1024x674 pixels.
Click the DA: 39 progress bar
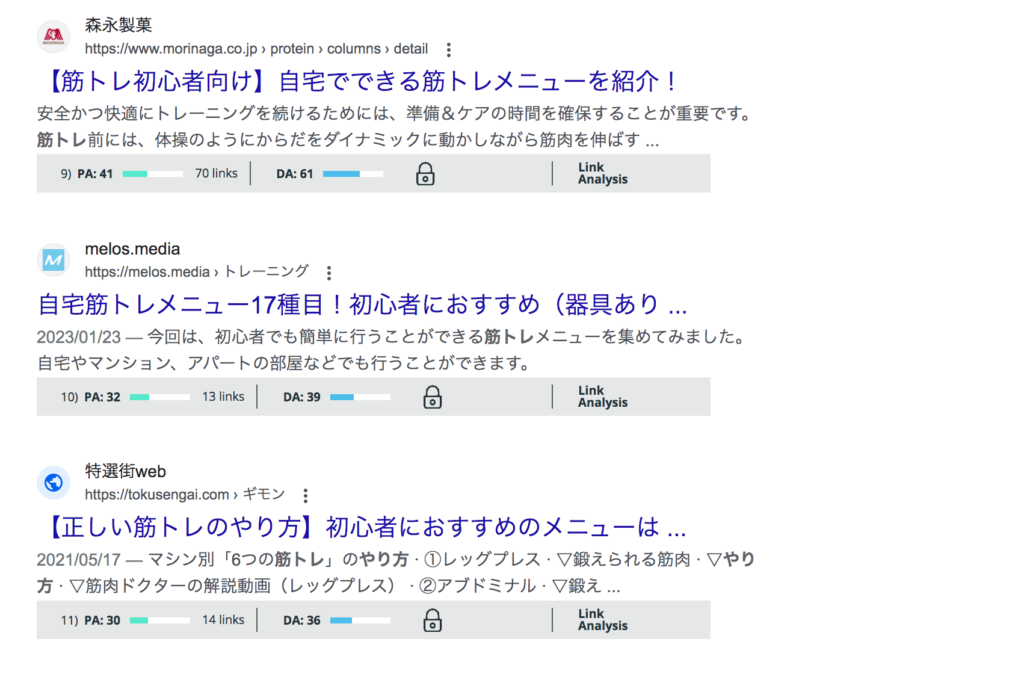[360, 397]
